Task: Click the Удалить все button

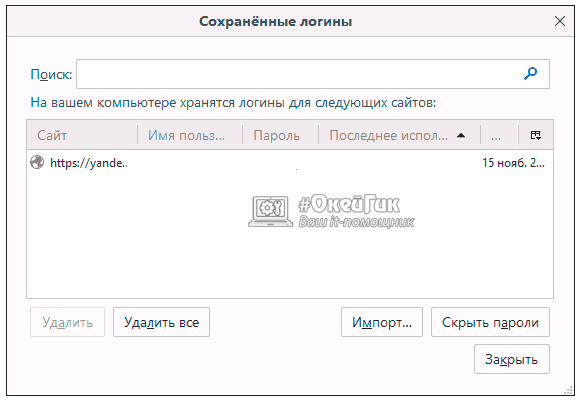Action: tap(161, 322)
